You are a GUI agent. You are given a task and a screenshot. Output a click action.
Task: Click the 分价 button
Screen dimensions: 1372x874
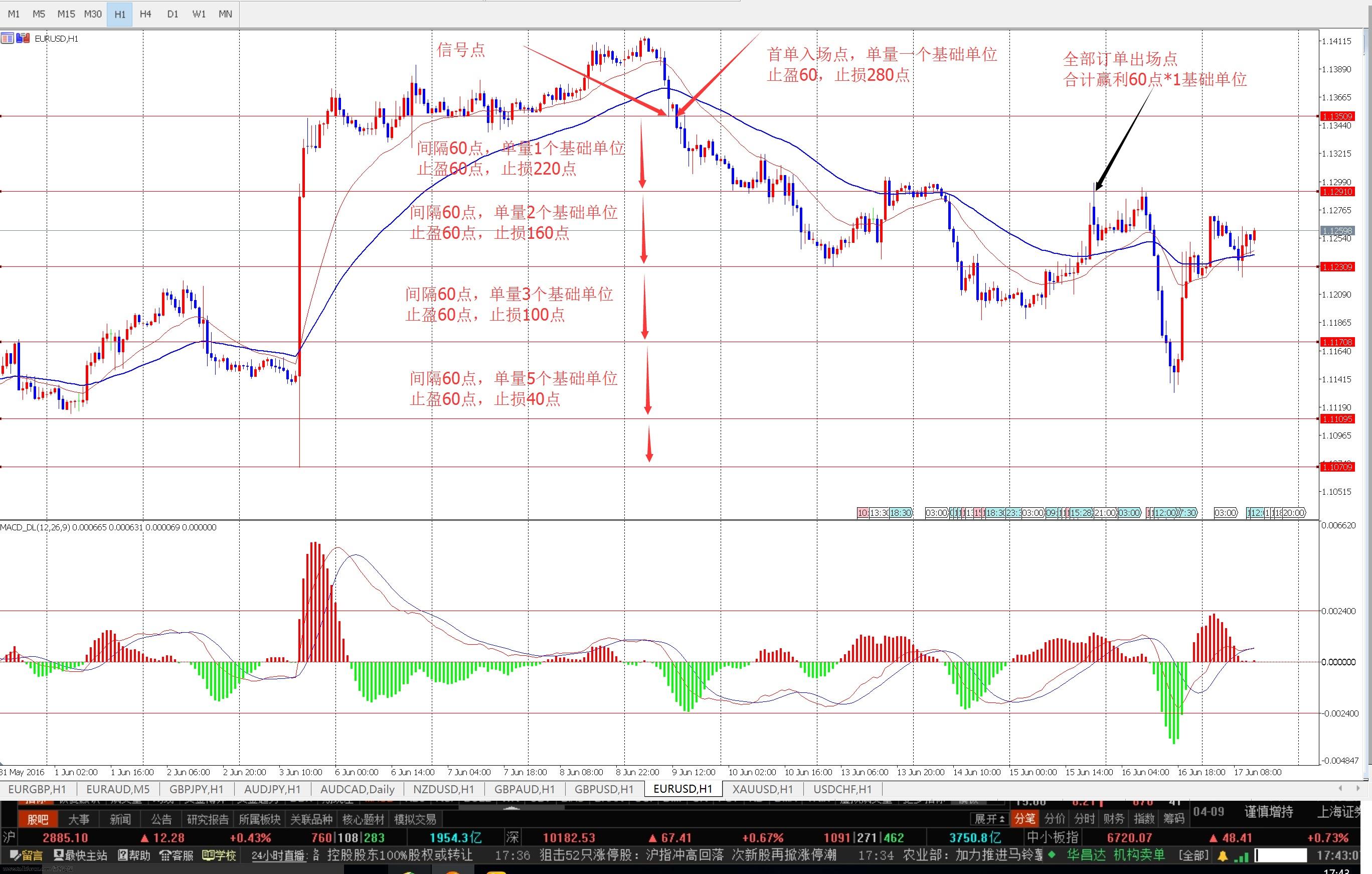[x=1055, y=819]
